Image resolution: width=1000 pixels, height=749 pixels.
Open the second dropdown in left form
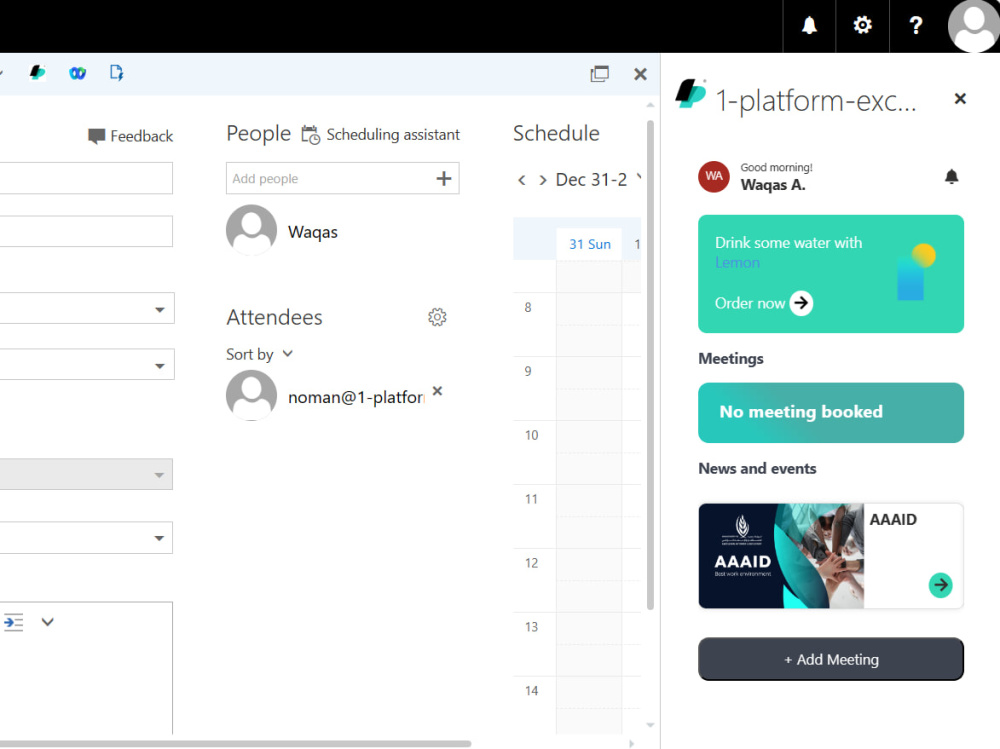[159, 366]
